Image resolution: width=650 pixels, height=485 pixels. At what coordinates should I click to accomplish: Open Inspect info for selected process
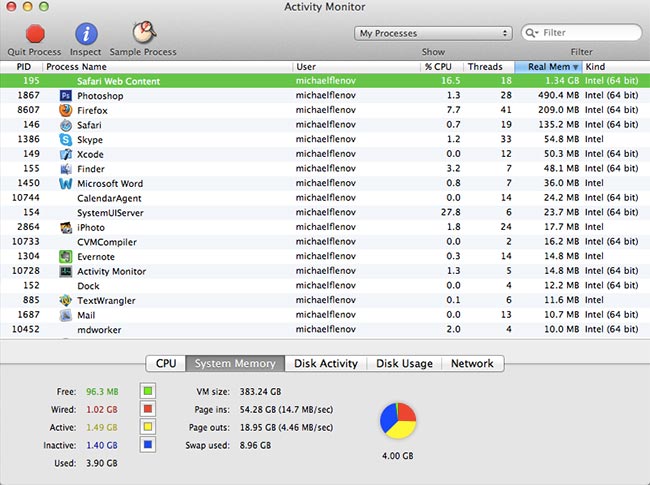86,34
